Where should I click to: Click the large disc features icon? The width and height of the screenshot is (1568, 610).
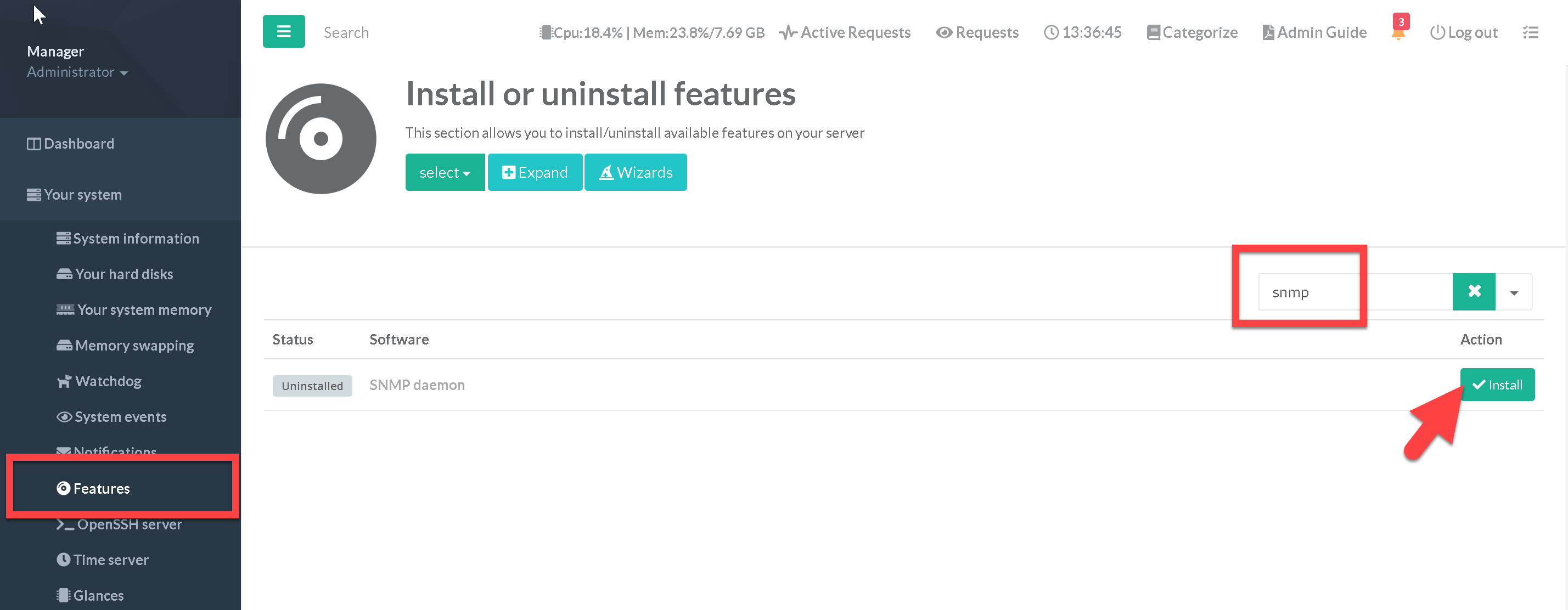[x=321, y=139]
